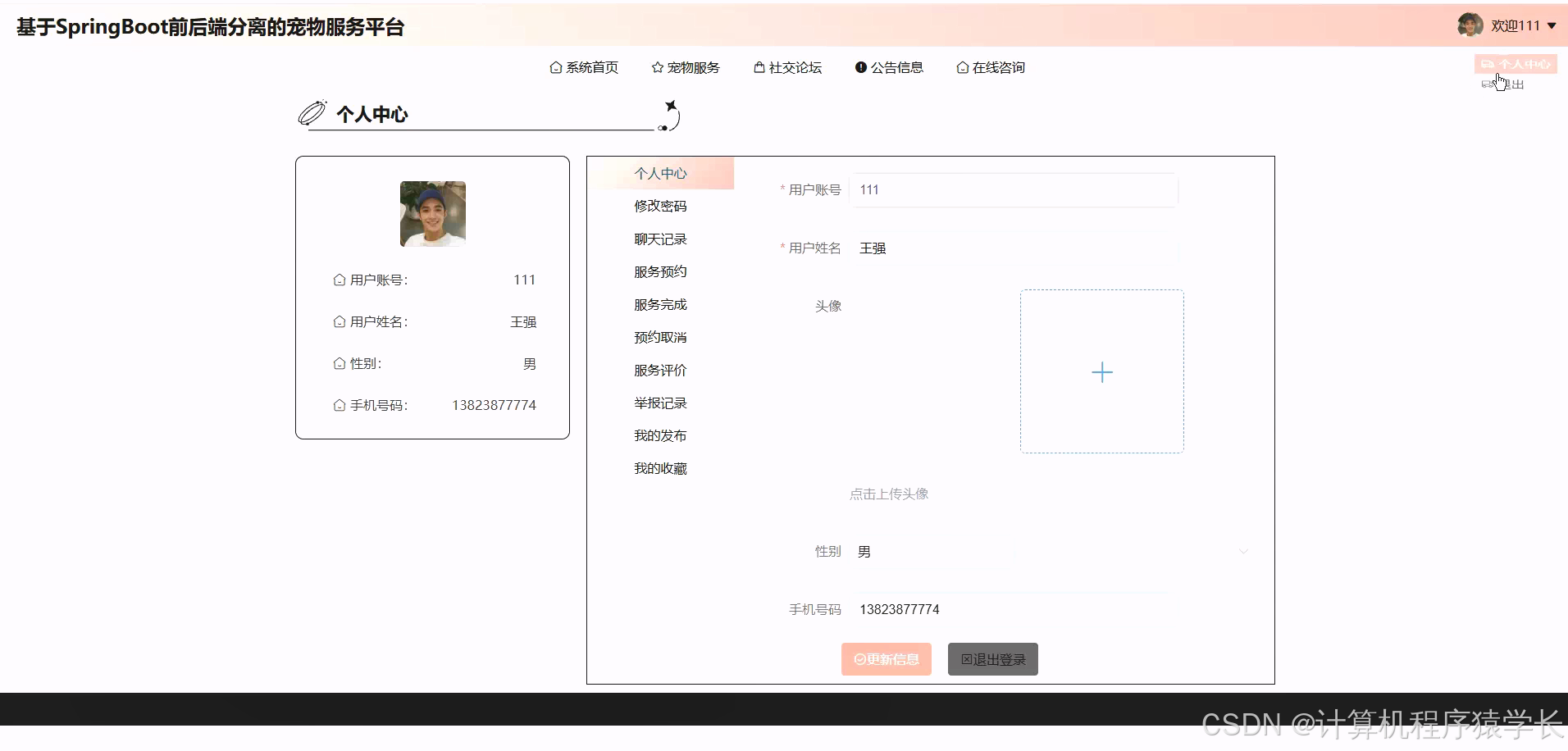Click the house icon before 在线咨询
The image size is (1568, 751).
tap(963, 67)
